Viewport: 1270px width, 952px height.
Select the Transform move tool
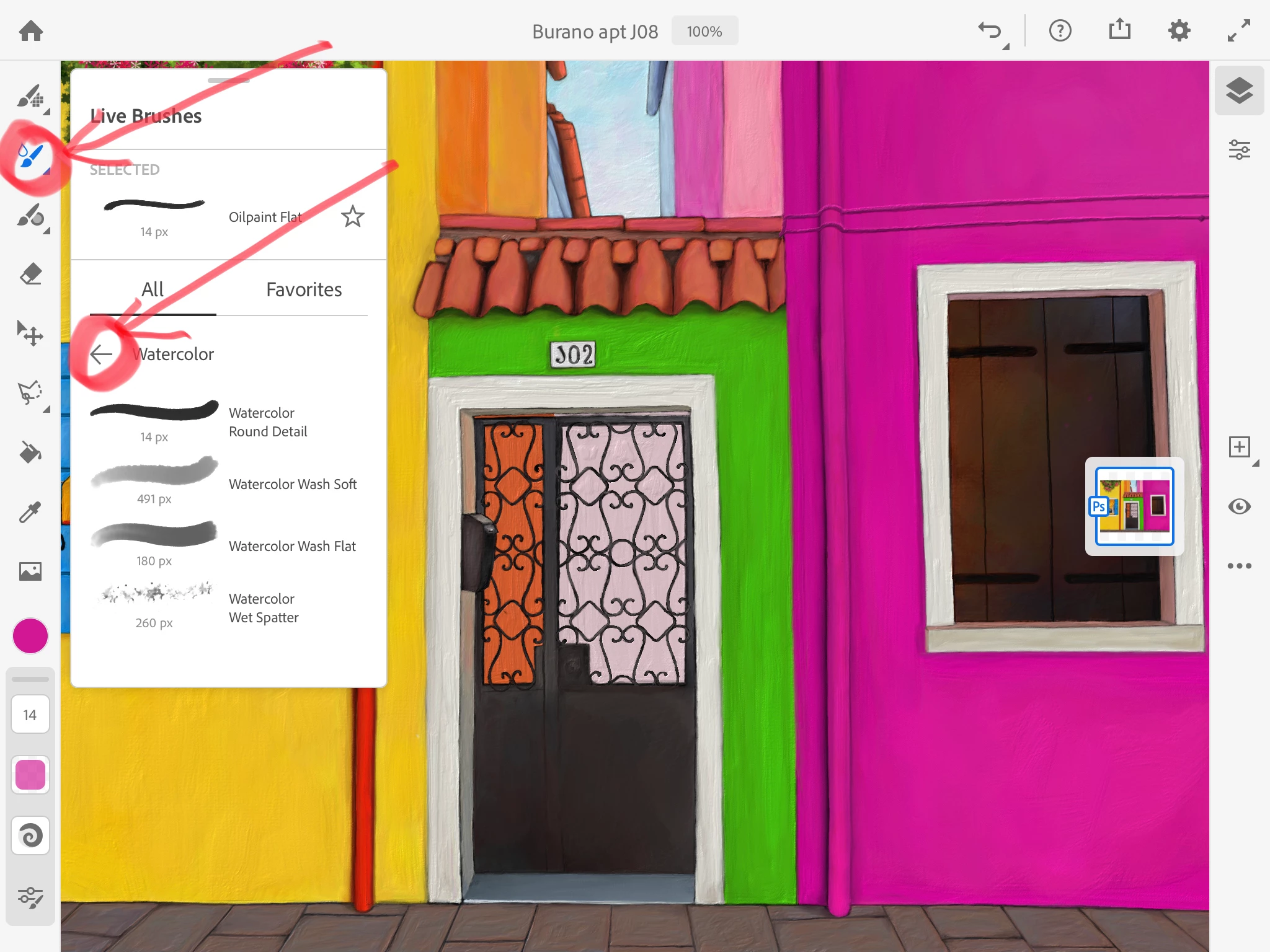[x=30, y=333]
